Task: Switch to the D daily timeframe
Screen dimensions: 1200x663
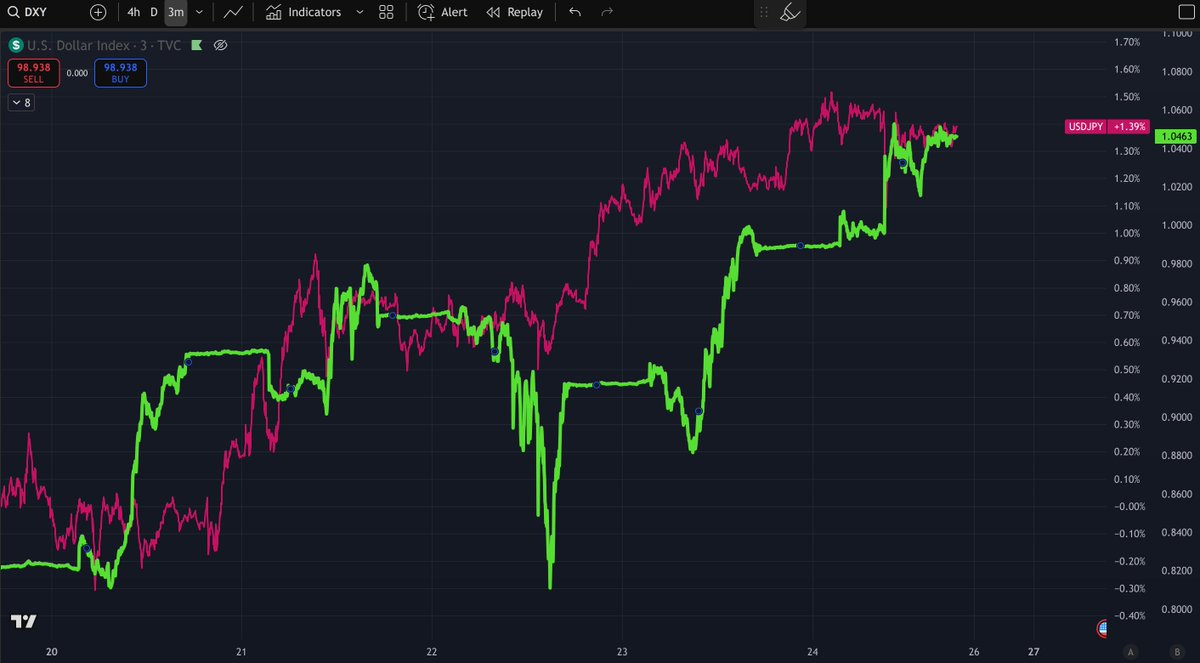Action: 154,12
